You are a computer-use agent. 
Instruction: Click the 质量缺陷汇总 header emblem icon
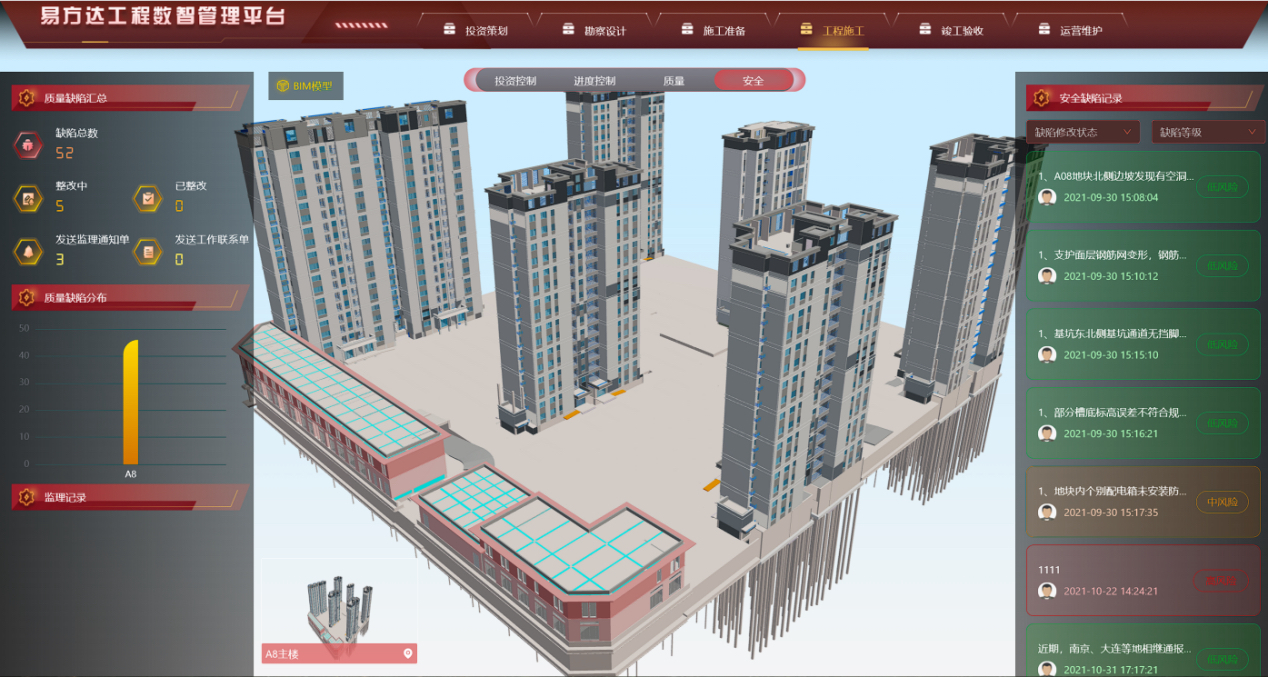pyautogui.click(x=27, y=98)
